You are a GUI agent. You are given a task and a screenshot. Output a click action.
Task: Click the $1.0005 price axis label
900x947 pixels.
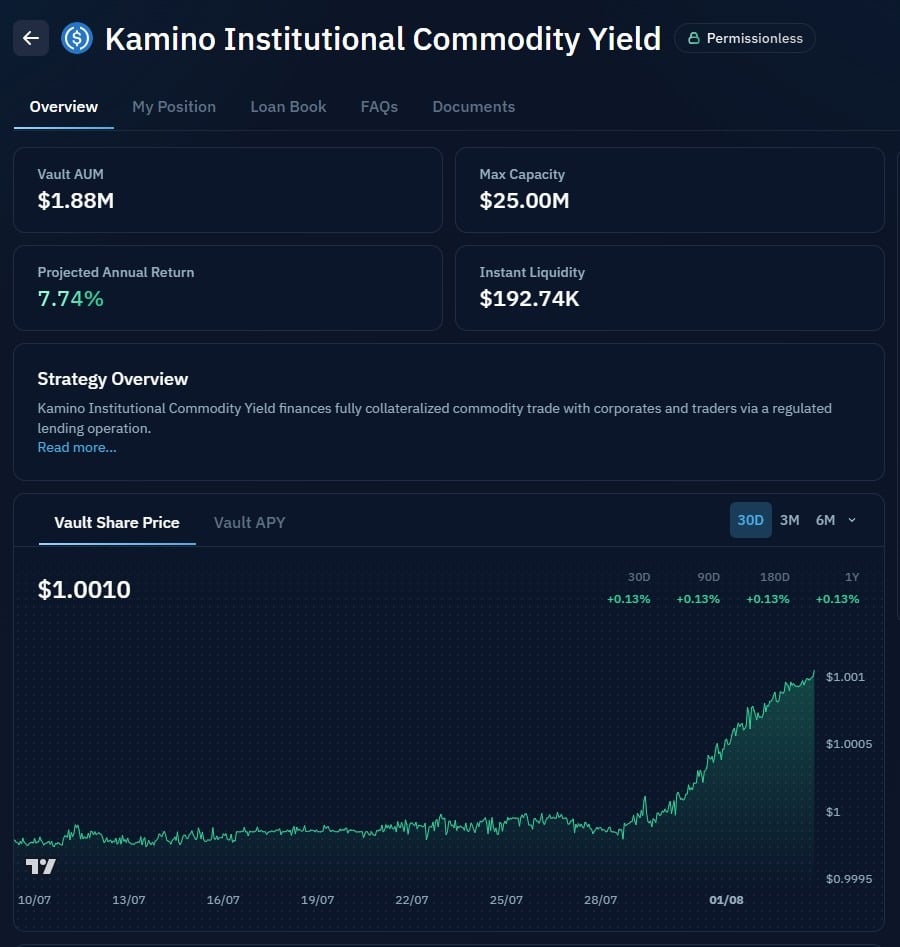849,744
